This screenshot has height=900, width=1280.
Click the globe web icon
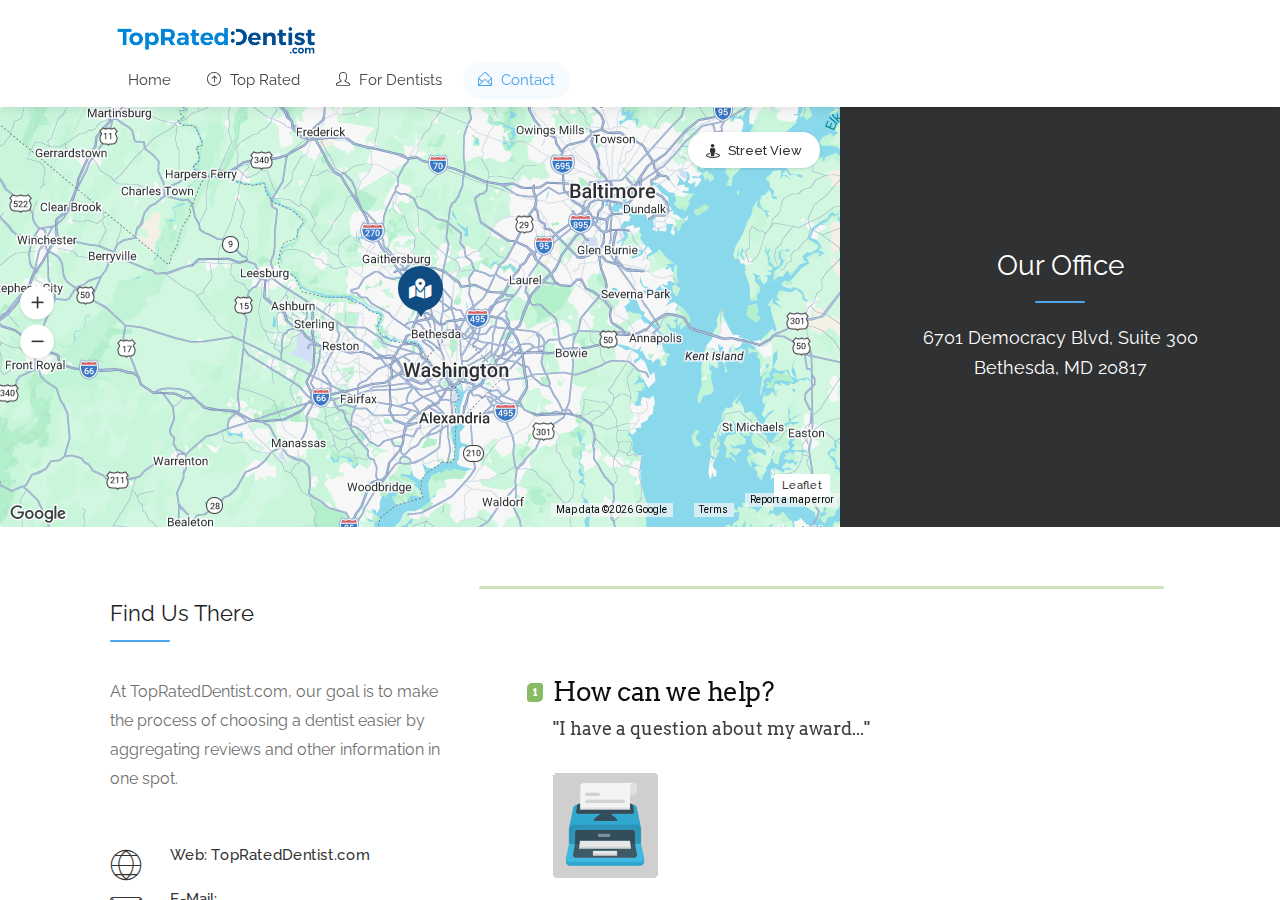(x=126, y=865)
